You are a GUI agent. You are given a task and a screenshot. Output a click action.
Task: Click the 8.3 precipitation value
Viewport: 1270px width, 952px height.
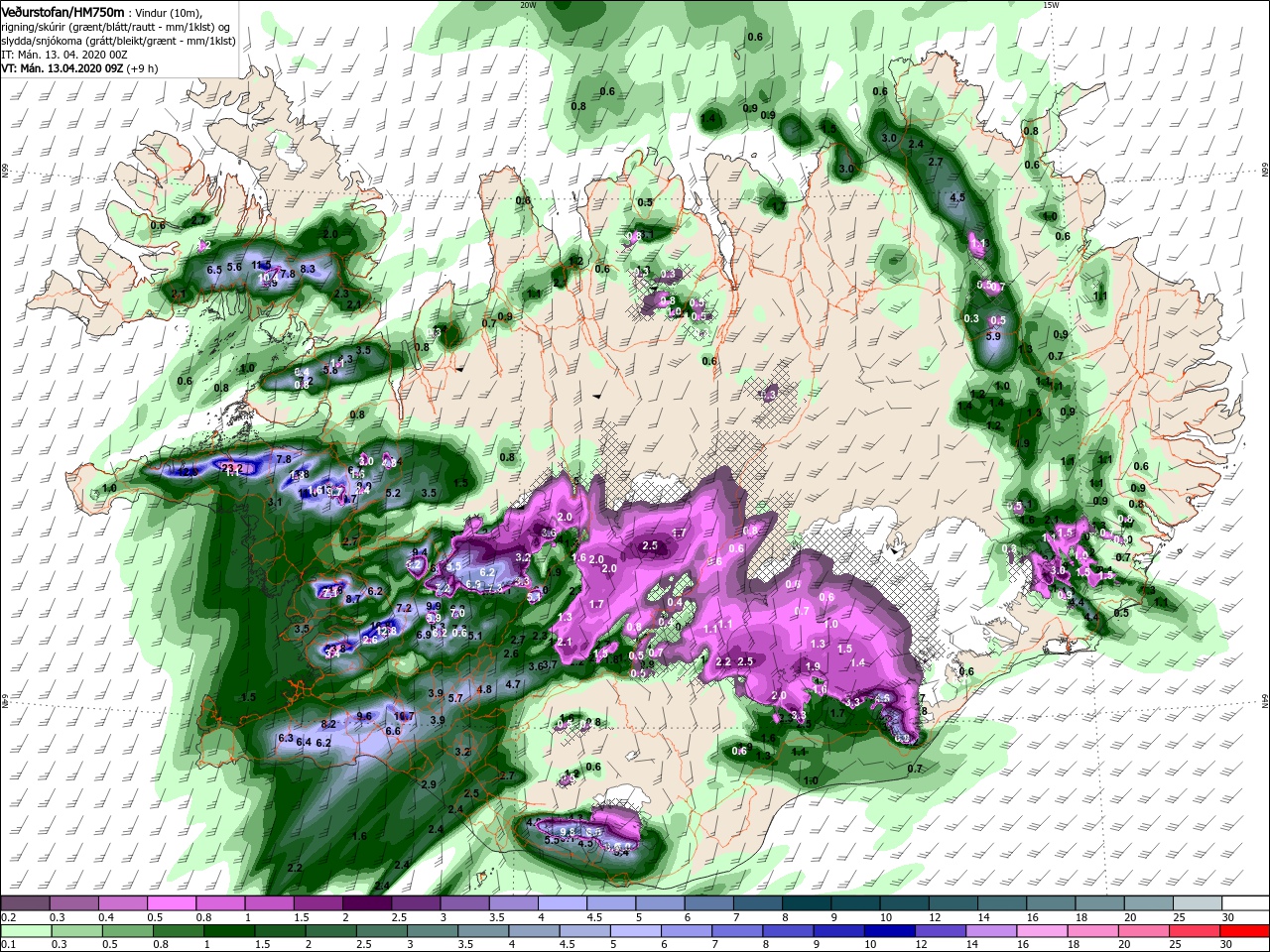point(307,269)
